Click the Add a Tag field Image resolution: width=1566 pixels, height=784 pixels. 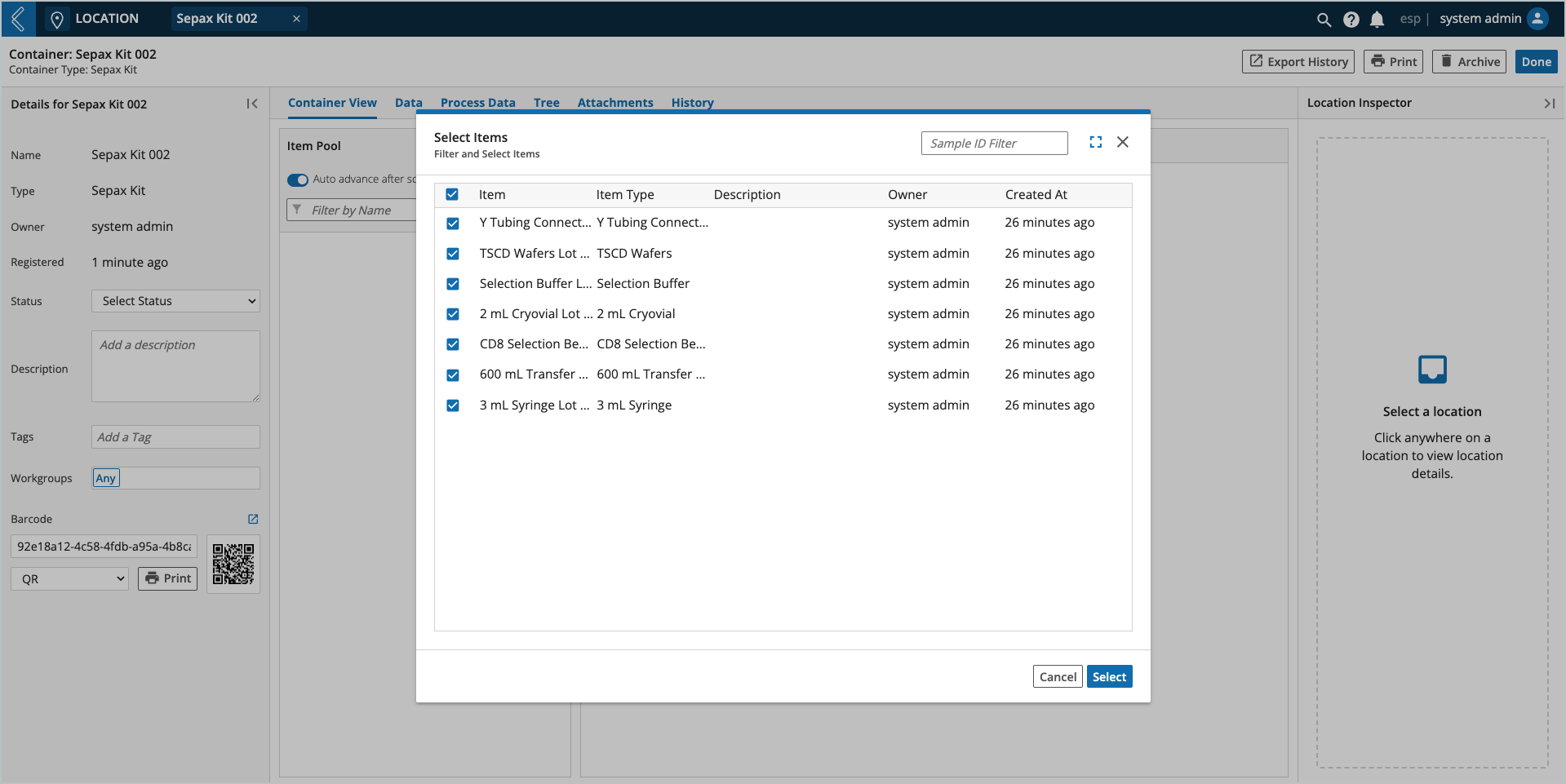click(175, 436)
